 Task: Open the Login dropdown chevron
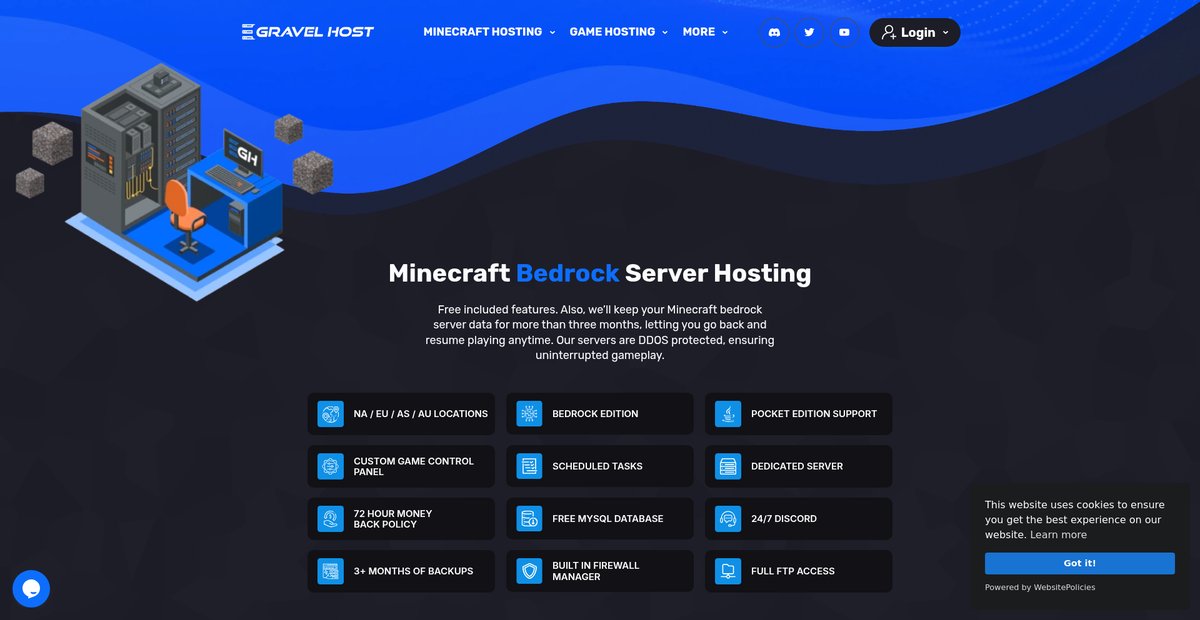click(945, 32)
